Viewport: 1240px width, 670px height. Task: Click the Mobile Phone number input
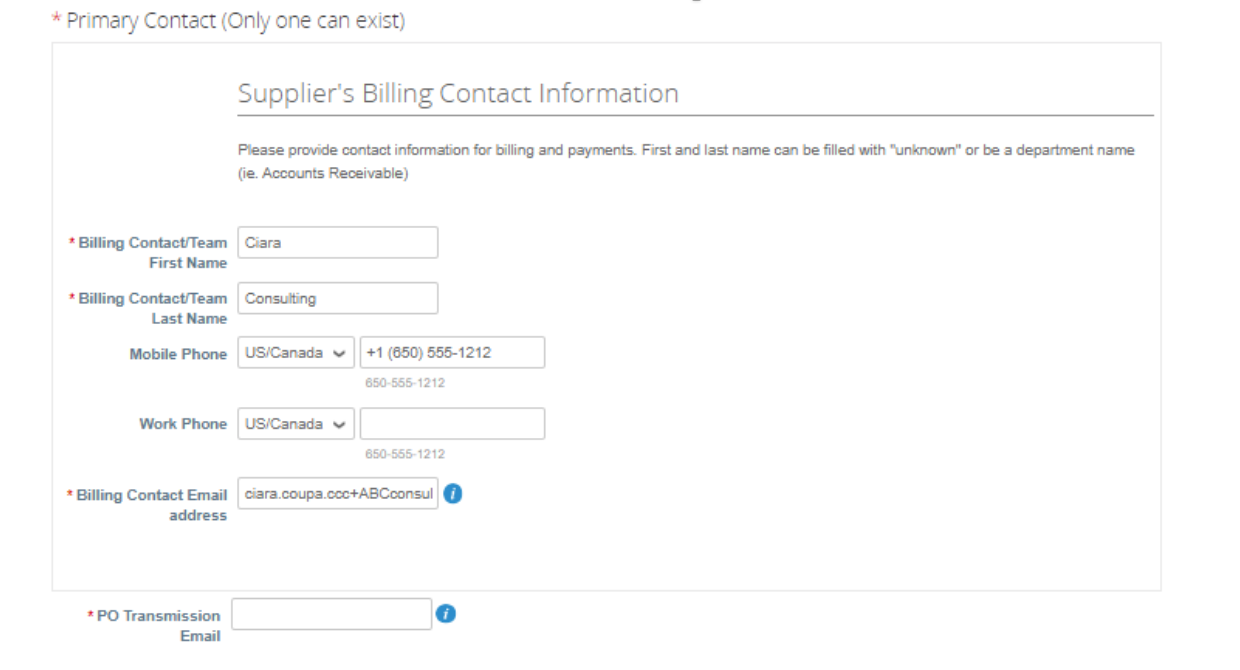click(452, 353)
